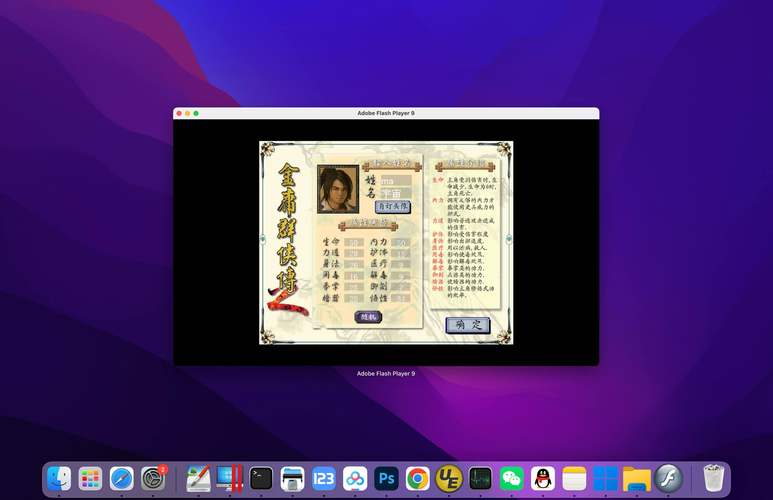Open the Trash in the Dock
Viewport: 773px width, 500px height.
click(713, 478)
